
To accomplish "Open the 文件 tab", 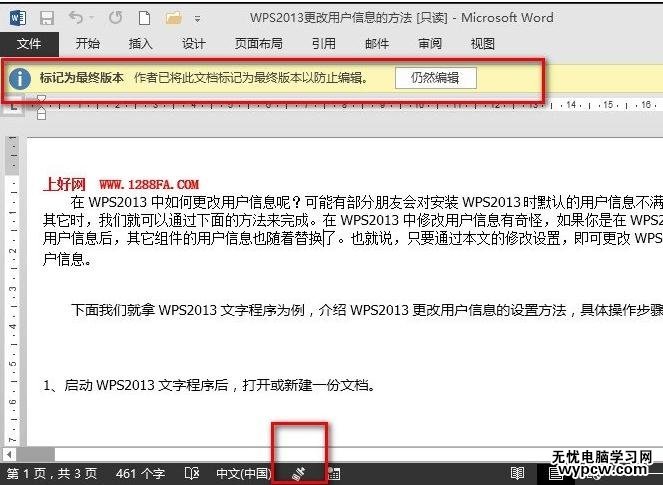I will [x=29, y=44].
